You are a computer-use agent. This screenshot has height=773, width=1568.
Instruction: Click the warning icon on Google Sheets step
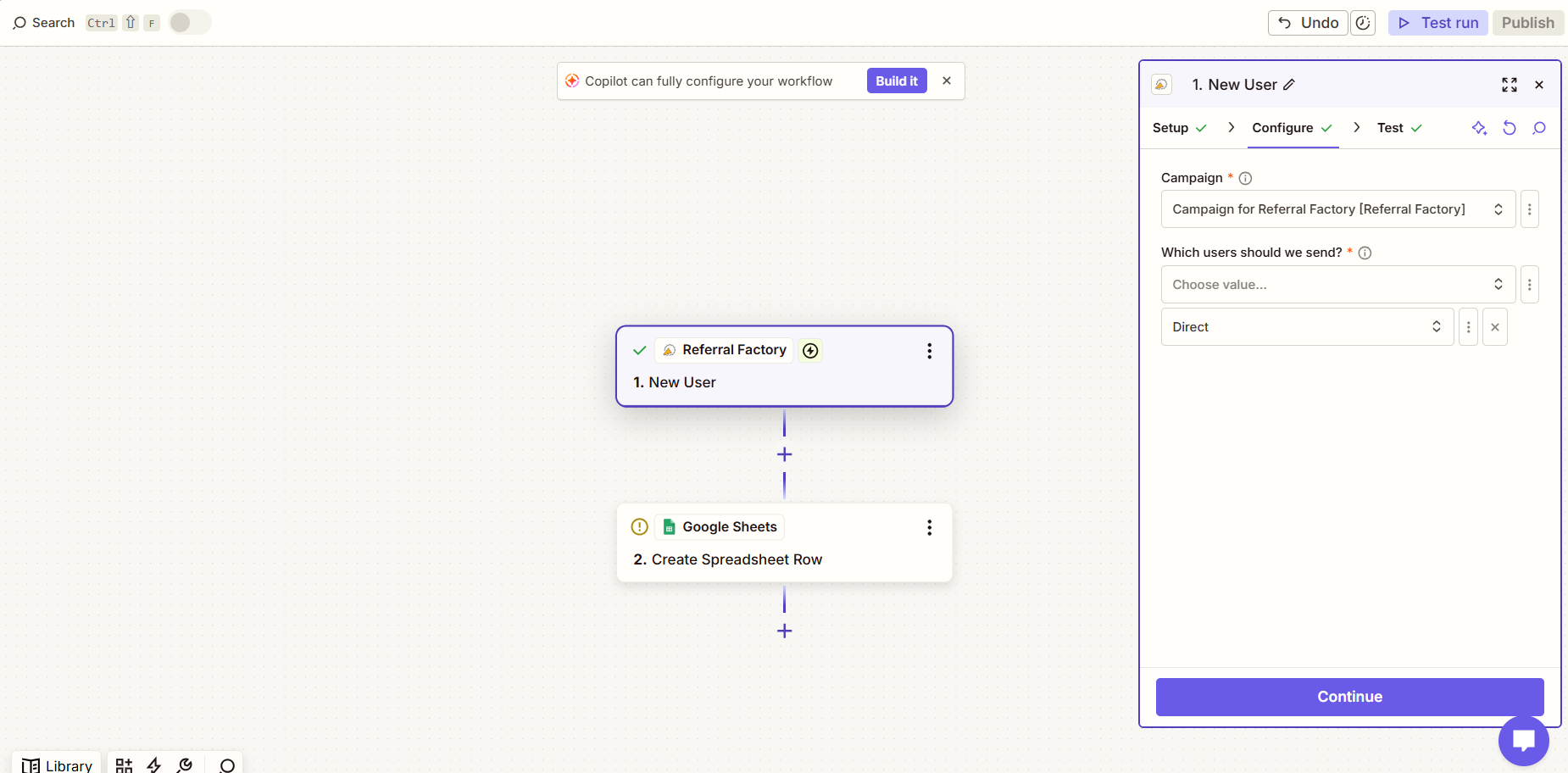tap(640, 527)
